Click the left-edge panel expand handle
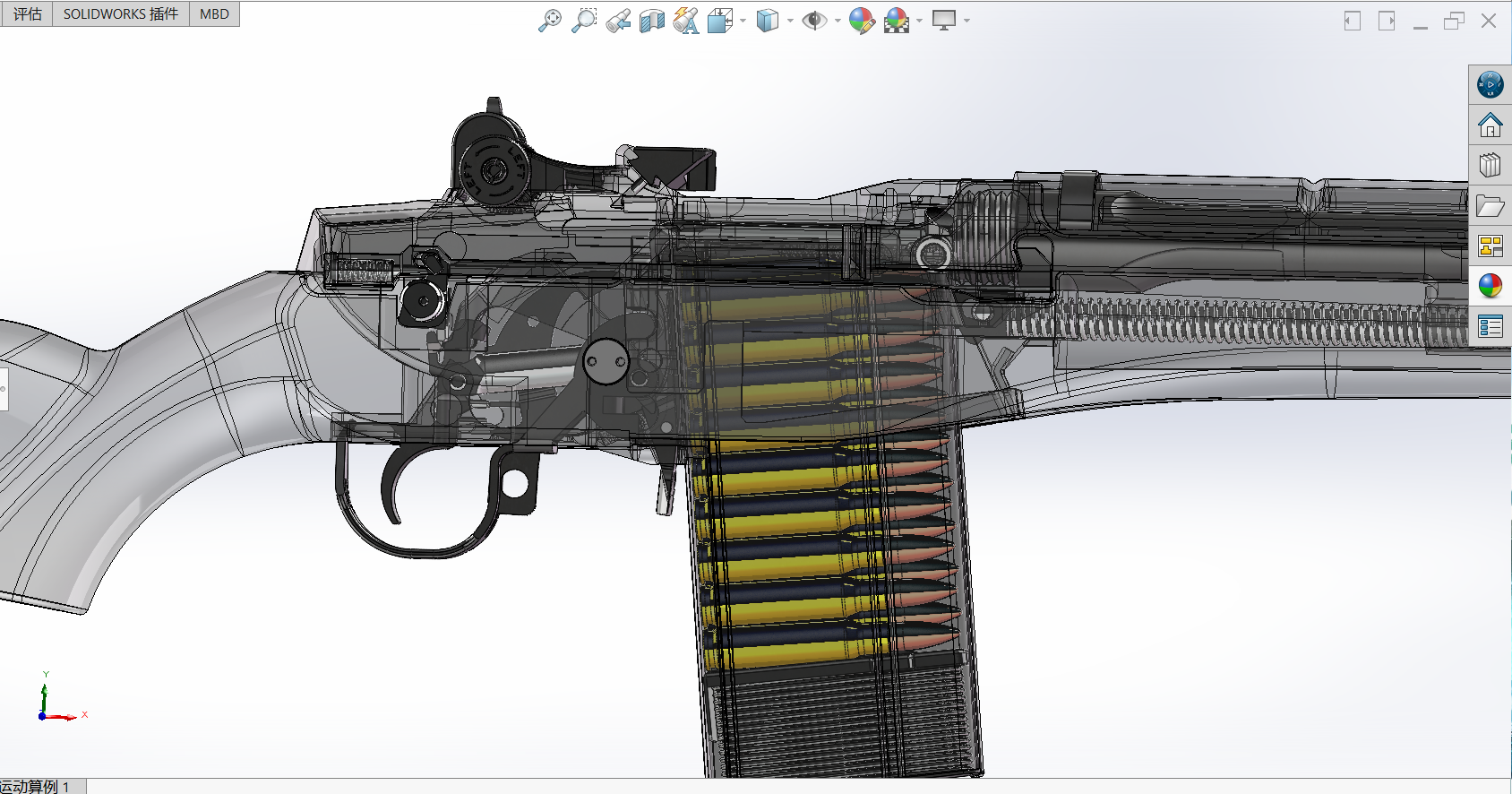This screenshot has width=1512, height=794. [4, 389]
